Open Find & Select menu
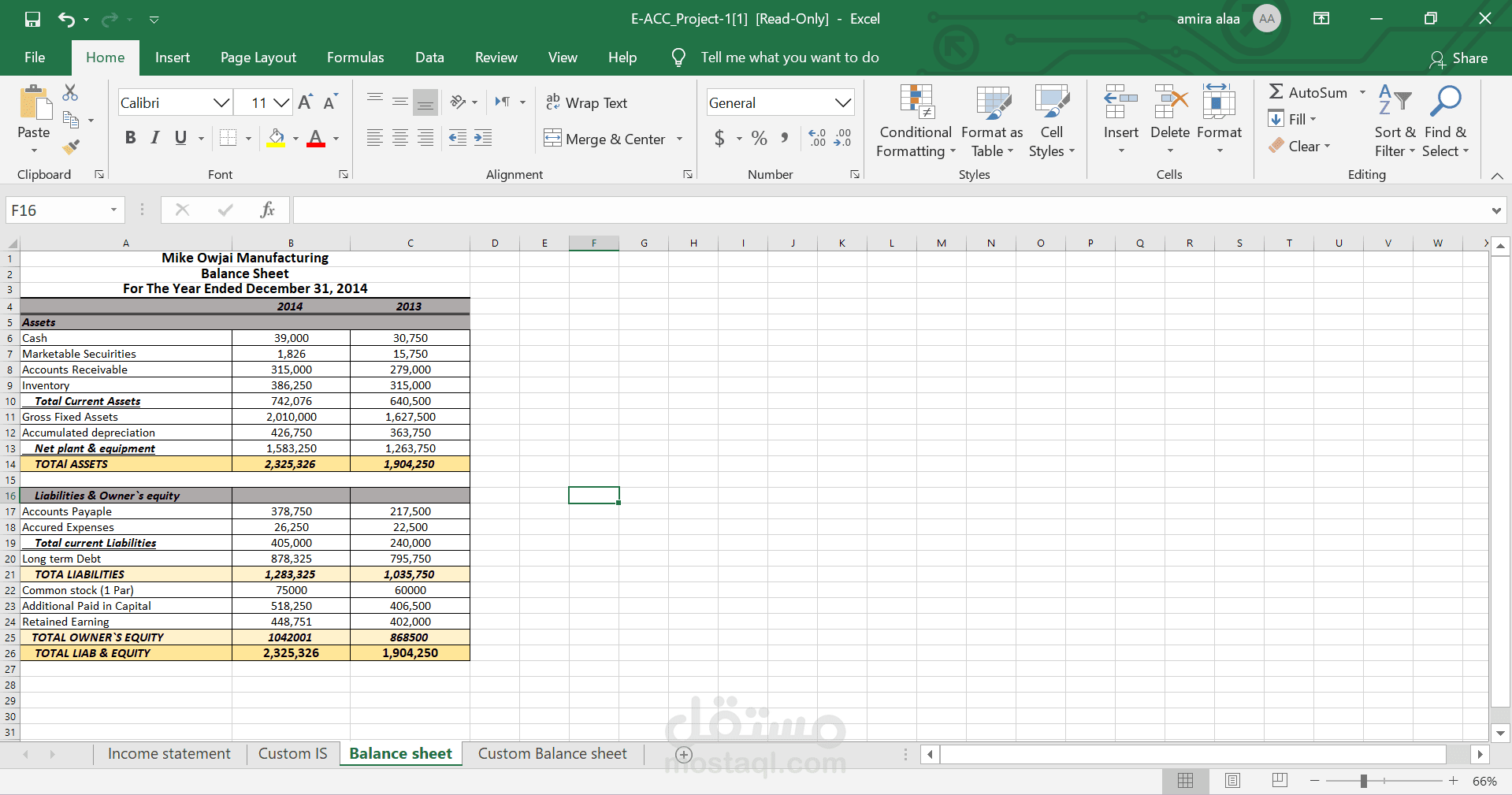This screenshot has width=1512, height=795. (x=1445, y=121)
